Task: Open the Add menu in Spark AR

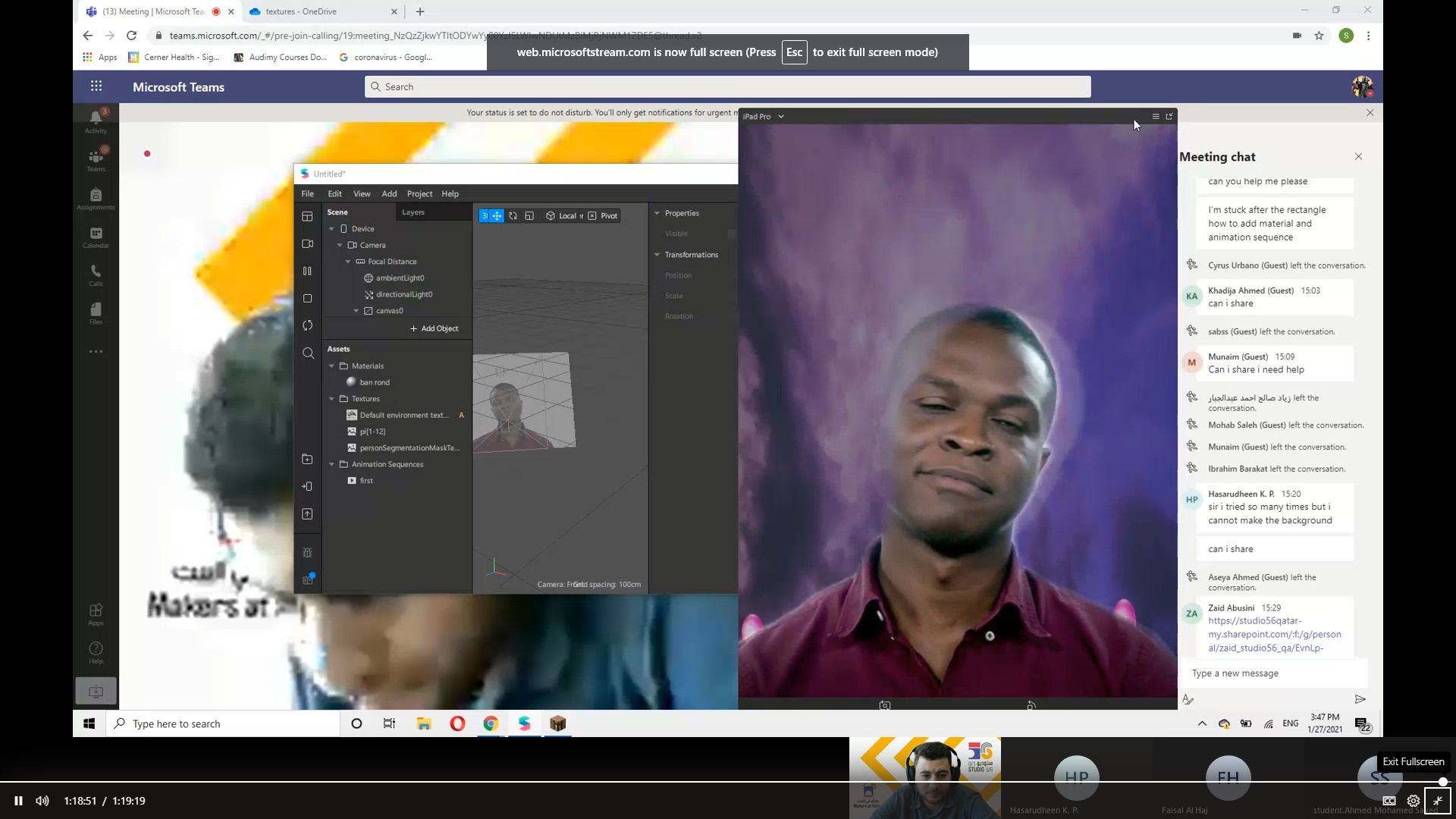Action: (x=389, y=194)
